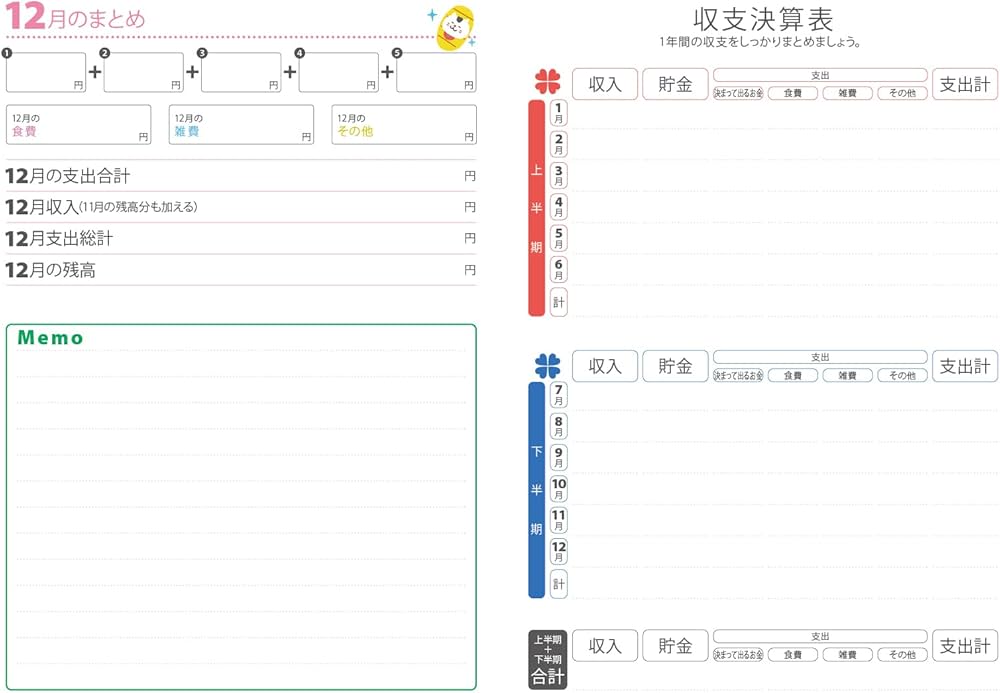The width and height of the screenshot is (1000, 693).
Task: Click the 収入 button in the first-half header
Action: point(604,84)
